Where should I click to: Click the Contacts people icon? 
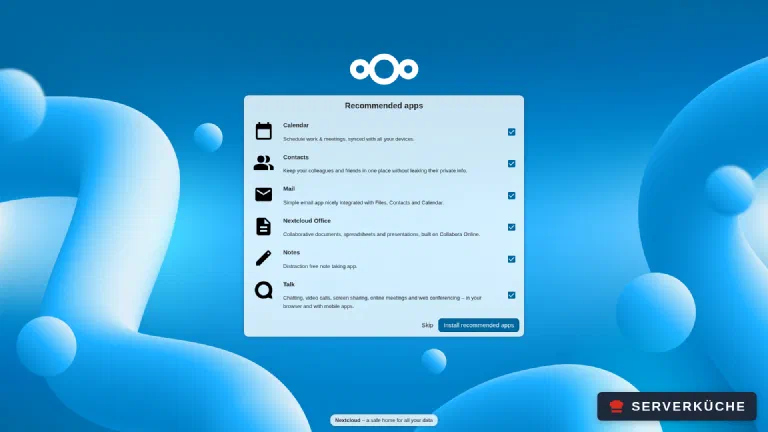click(264, 163)
